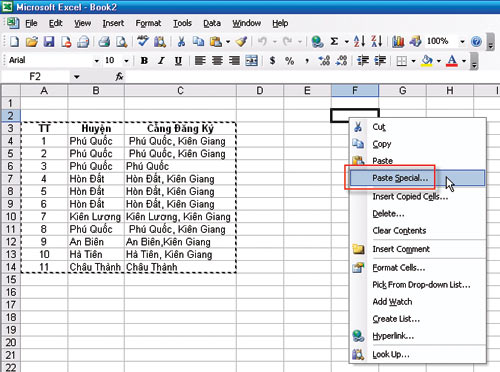
Task: Open the Insert menu
Action: click(113, 23)
